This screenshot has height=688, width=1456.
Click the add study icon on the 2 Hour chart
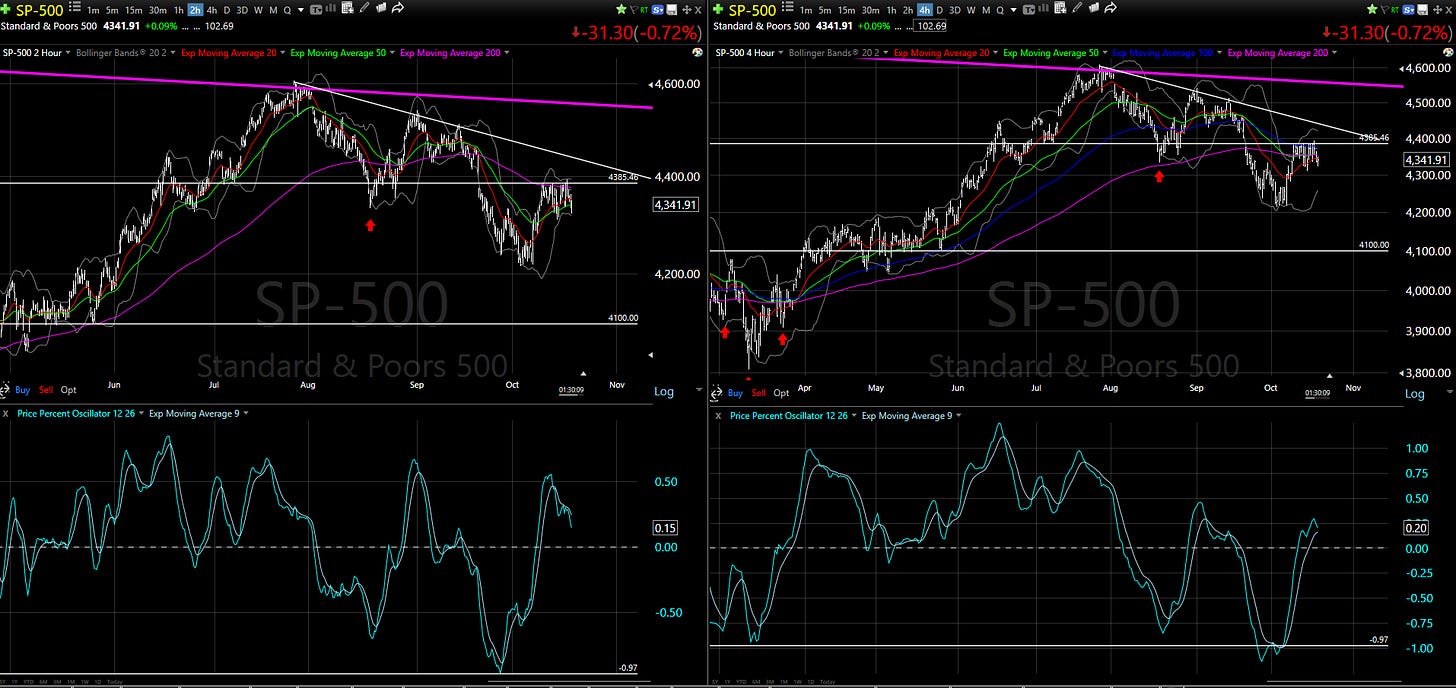point(348,8)
